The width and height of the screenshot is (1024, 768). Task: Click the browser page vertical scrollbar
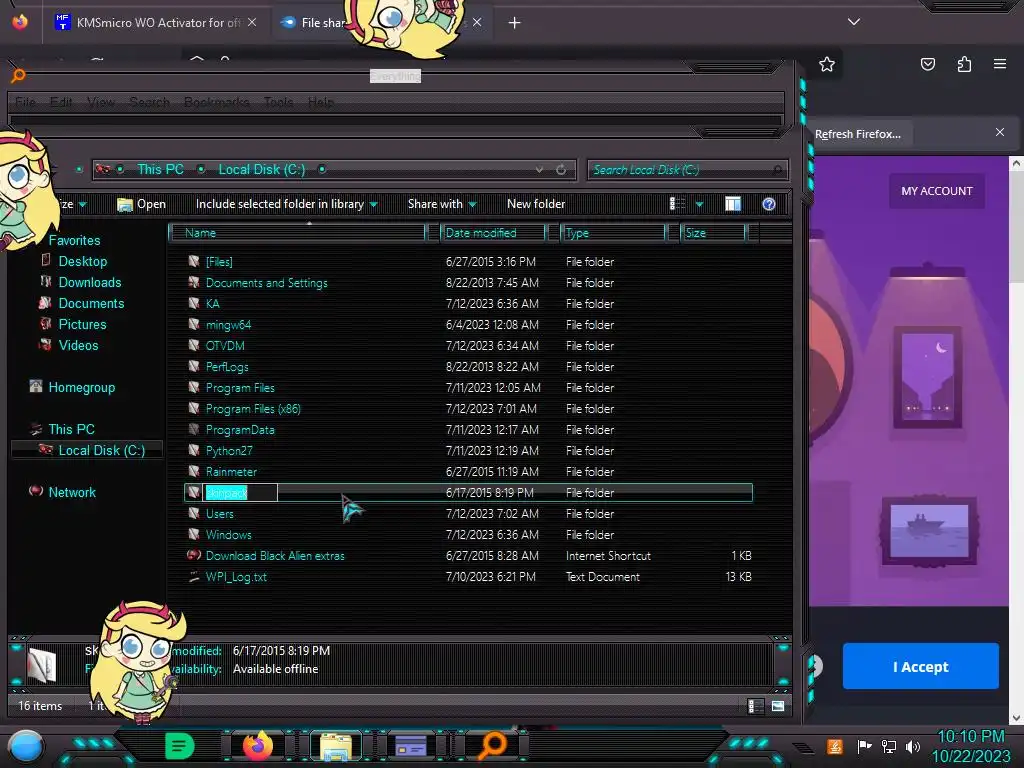[1016, 441]
